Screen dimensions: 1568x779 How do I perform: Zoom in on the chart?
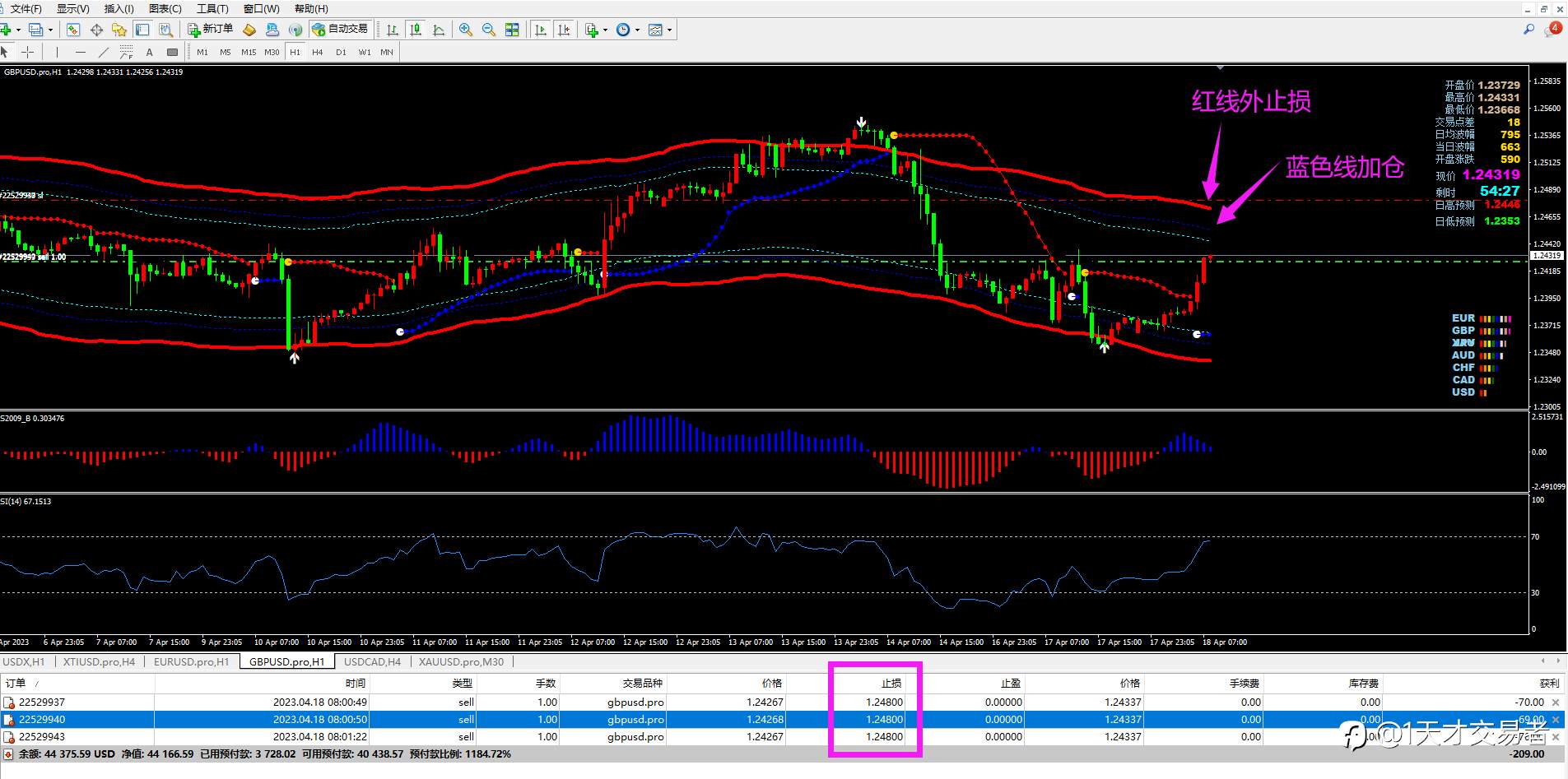pyautogui.click(x=466, y=30)
